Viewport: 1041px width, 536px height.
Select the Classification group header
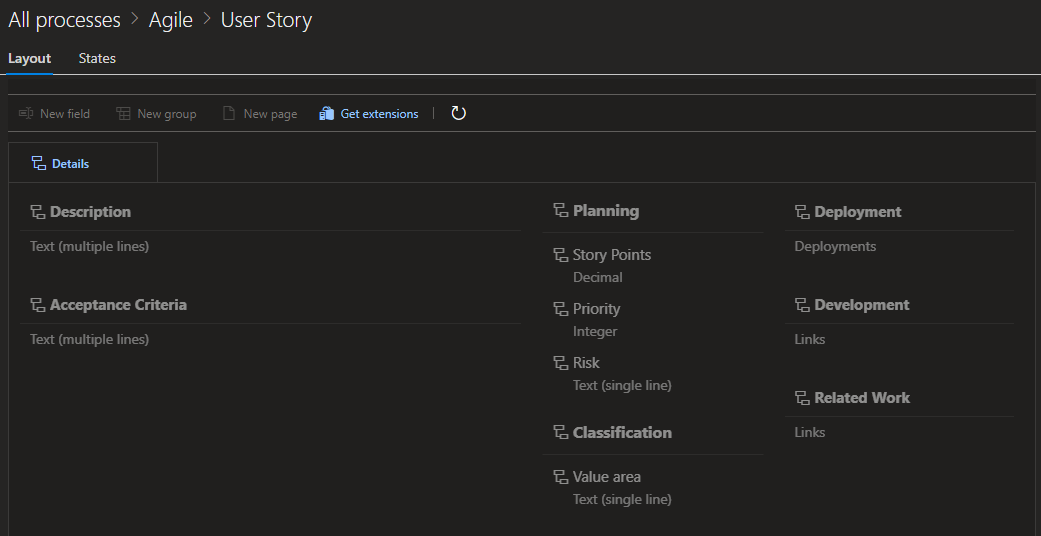click(x=622, y=433)
